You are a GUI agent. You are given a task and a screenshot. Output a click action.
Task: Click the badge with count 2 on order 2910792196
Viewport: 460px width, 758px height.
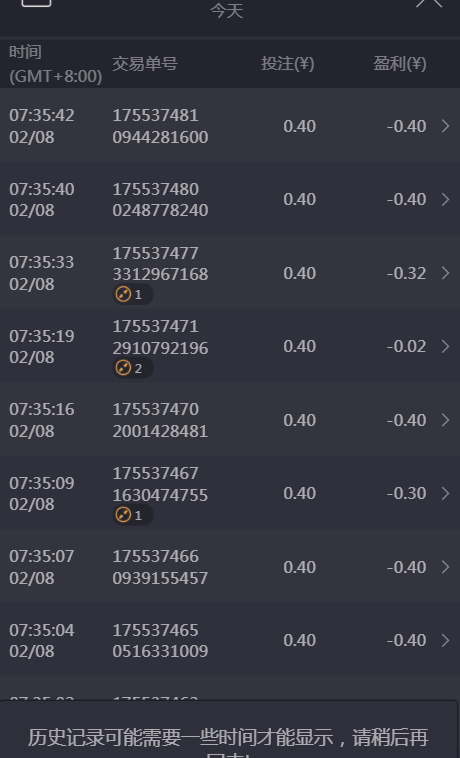coord(133,368)
